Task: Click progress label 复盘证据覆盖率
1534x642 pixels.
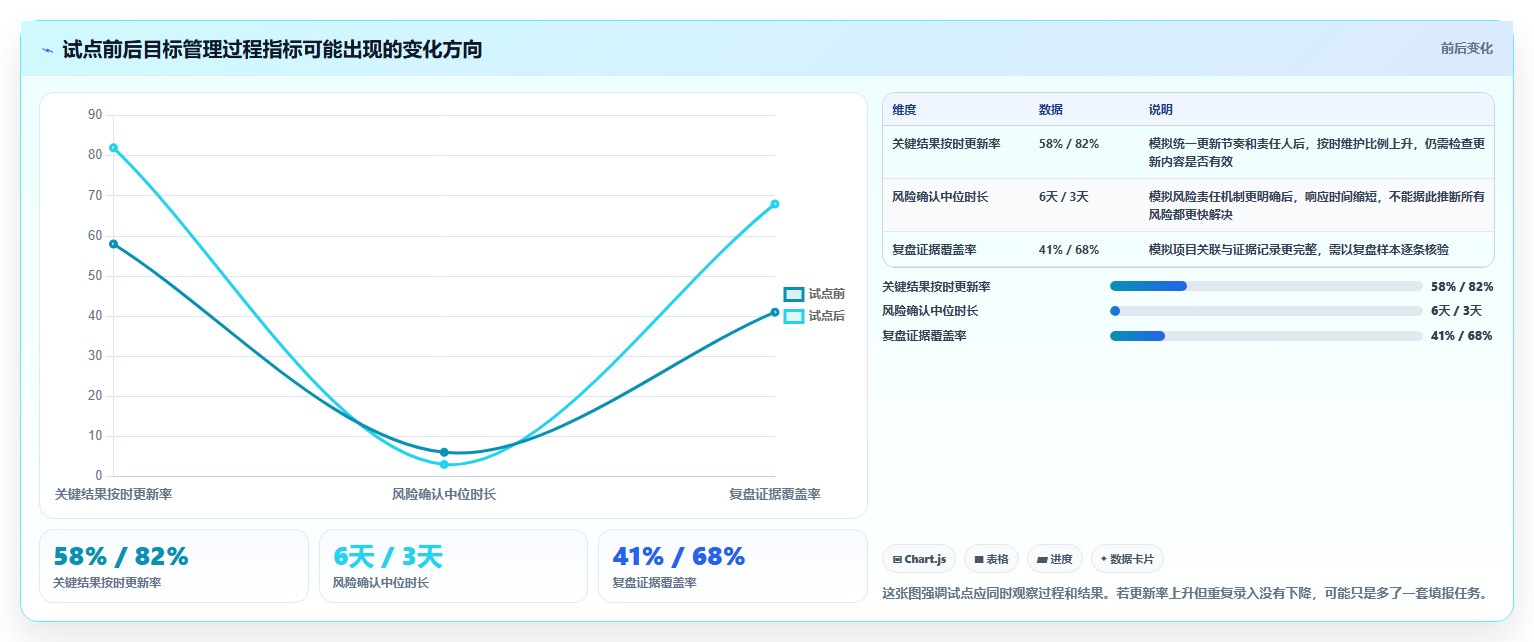Action: (x=924, y=336)
